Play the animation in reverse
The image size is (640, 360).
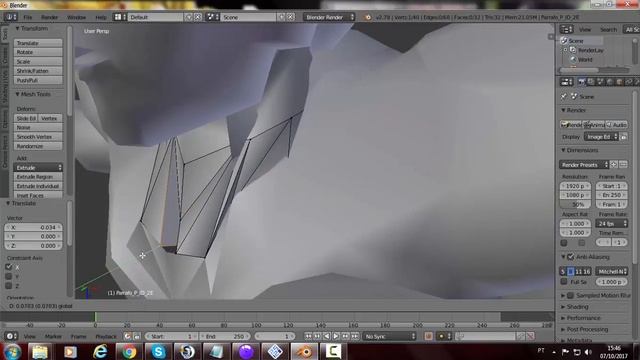[327, 336]
